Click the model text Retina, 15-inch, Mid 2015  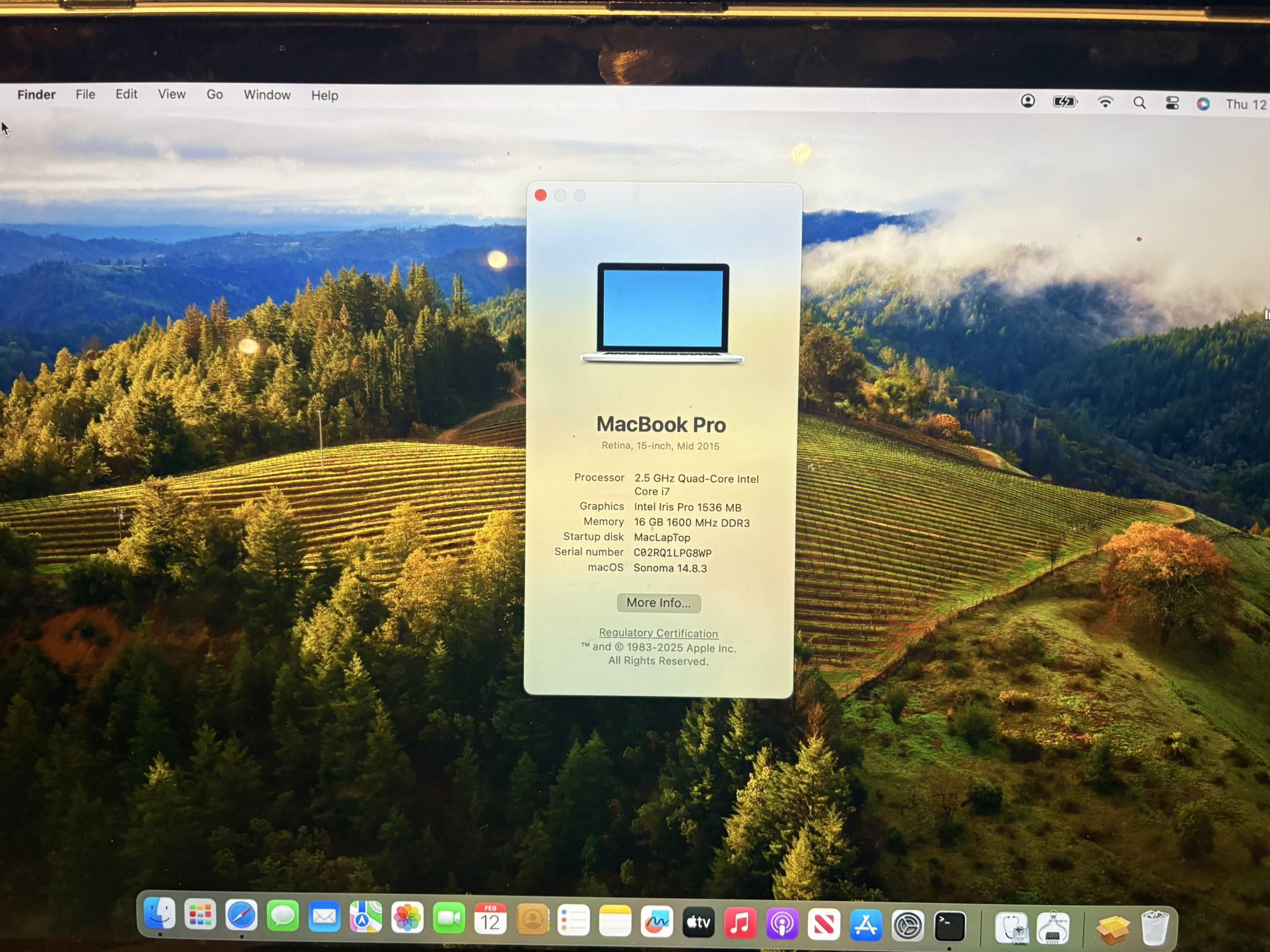(660, 446)
